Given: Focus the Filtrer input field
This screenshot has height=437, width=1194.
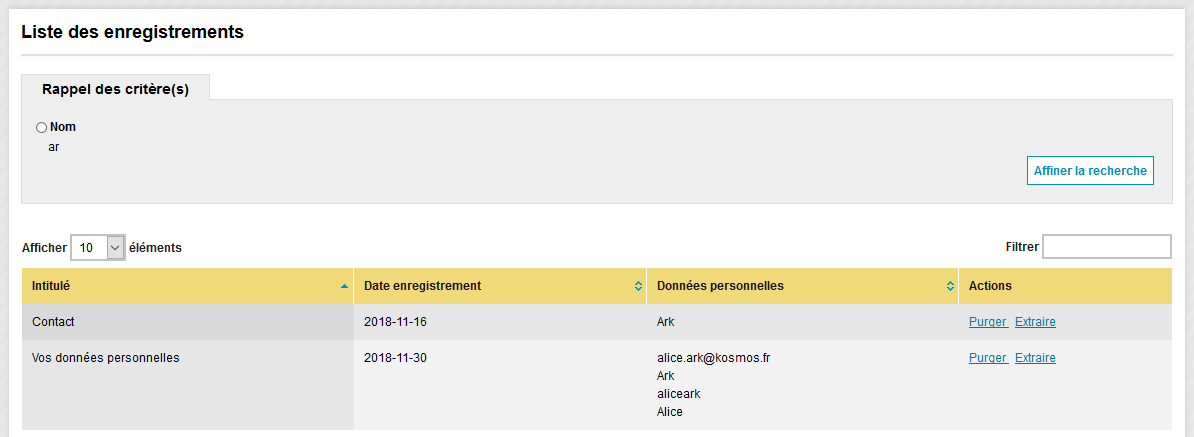Looking at the screenshot, I should (1106, 247).
